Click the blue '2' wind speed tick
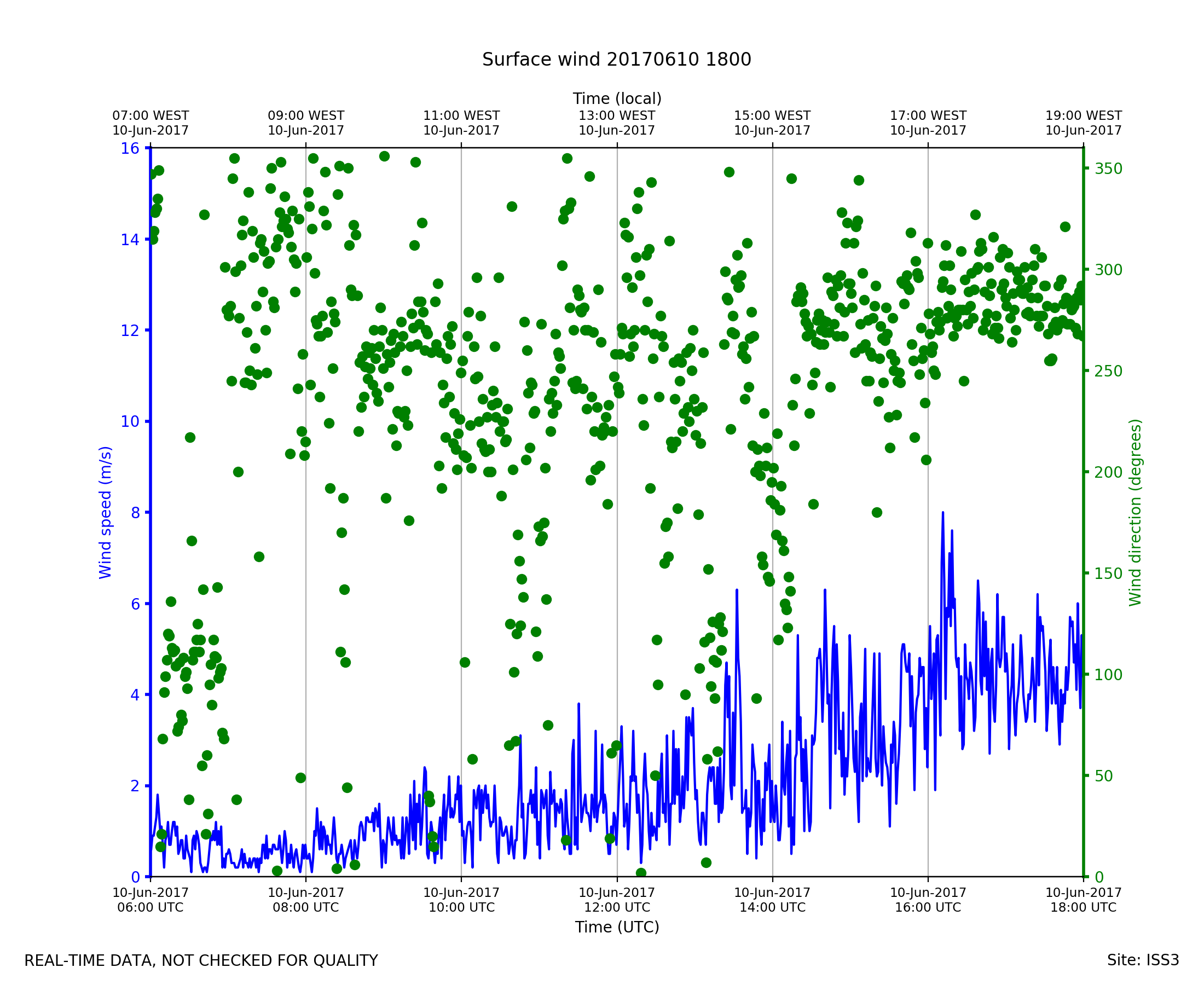 coord(135,786)
